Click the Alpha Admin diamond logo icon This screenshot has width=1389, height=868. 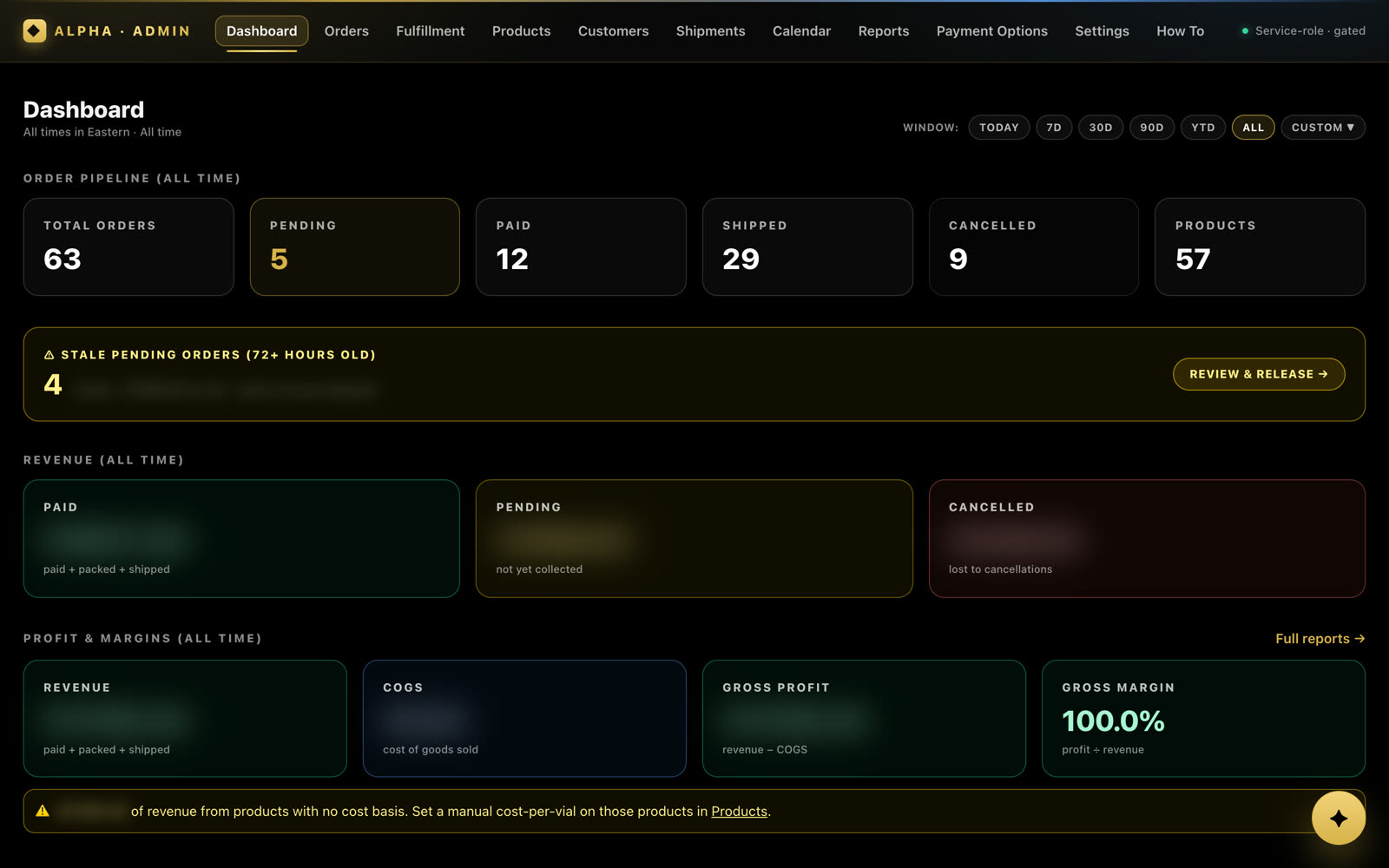(x=34, y=31)
